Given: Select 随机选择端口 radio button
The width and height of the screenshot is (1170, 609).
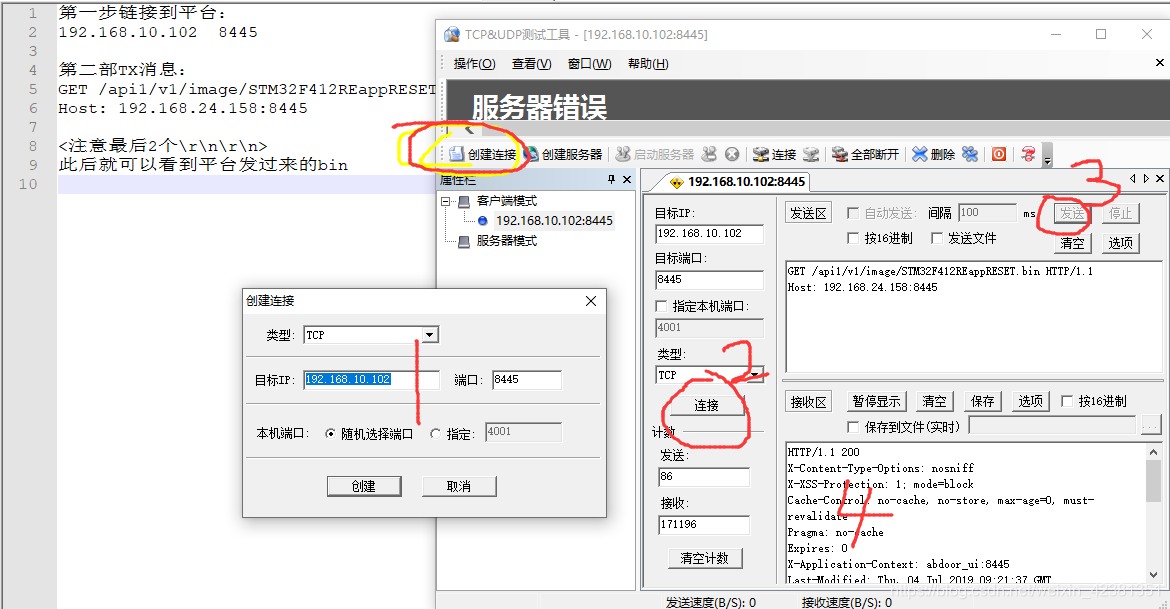Looking at the screenshot, I should pyautogui.click(x=331, y=434).
